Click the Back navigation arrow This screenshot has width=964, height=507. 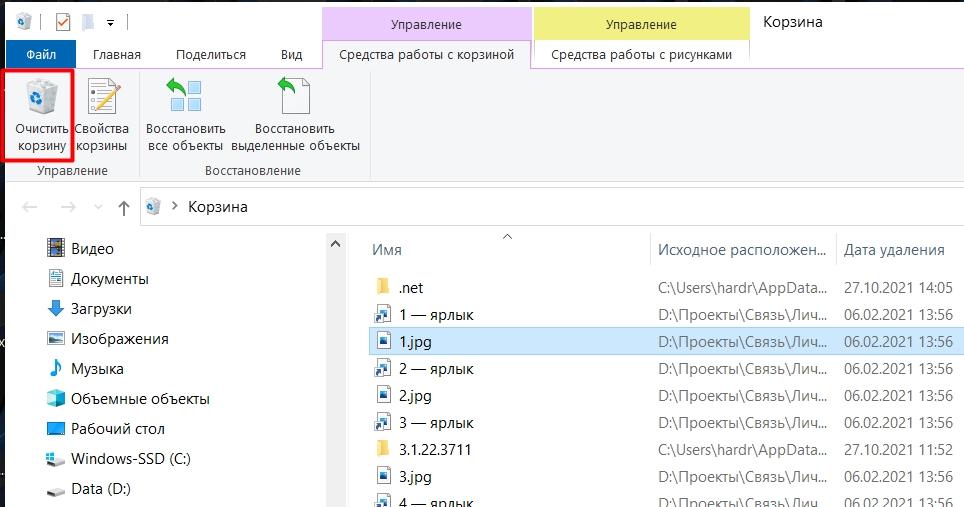30,208
